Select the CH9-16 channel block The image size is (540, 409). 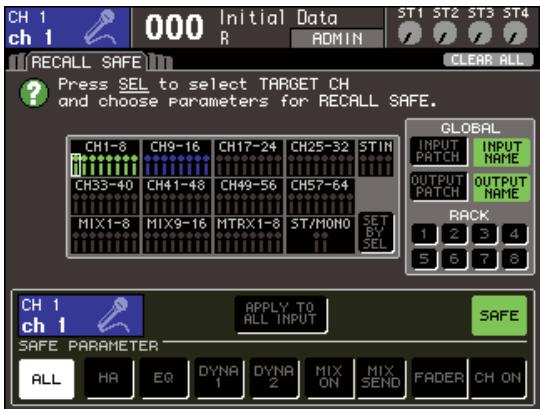[177, 158]
